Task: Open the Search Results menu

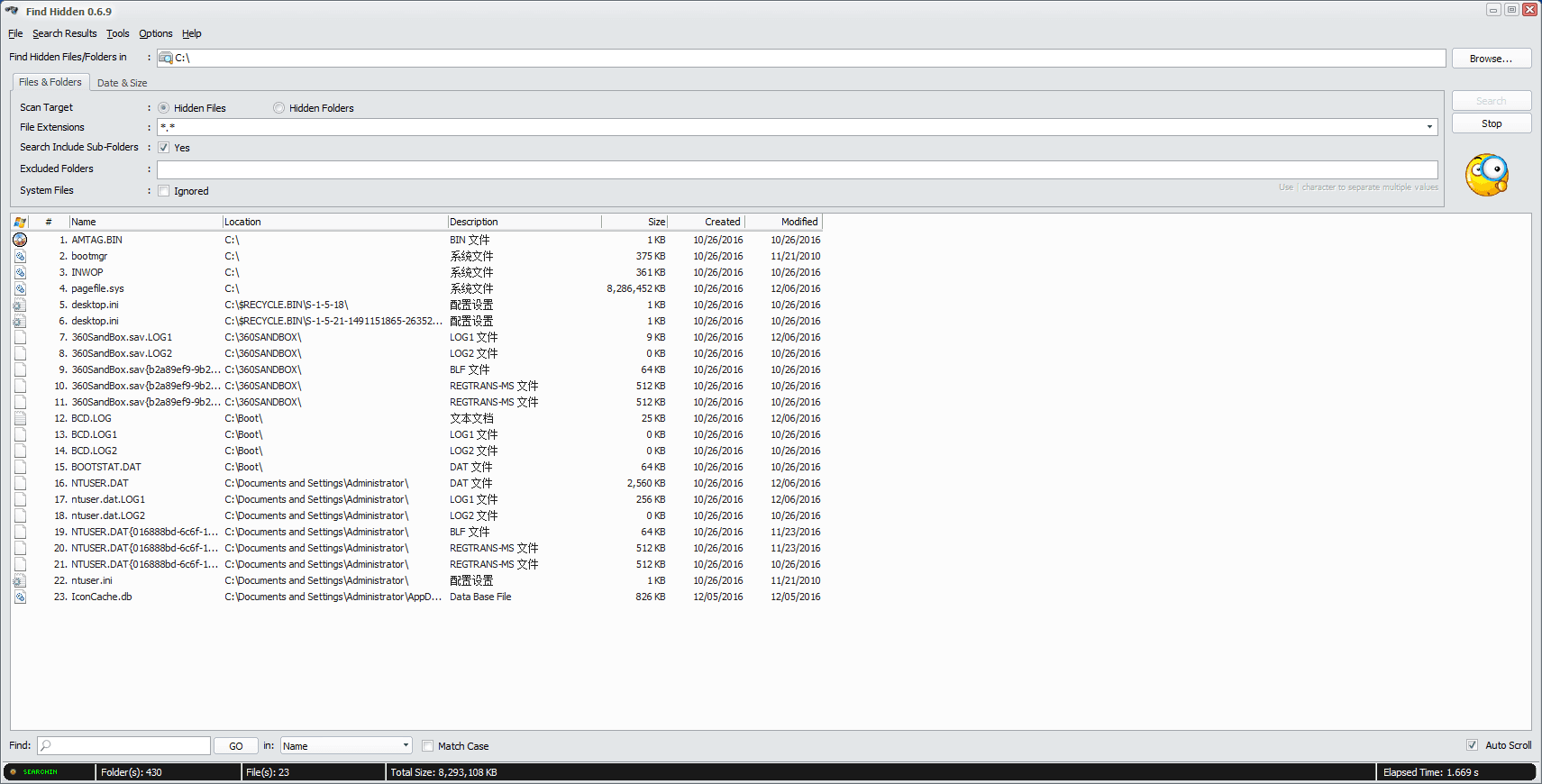Action: tap(64, 33)
